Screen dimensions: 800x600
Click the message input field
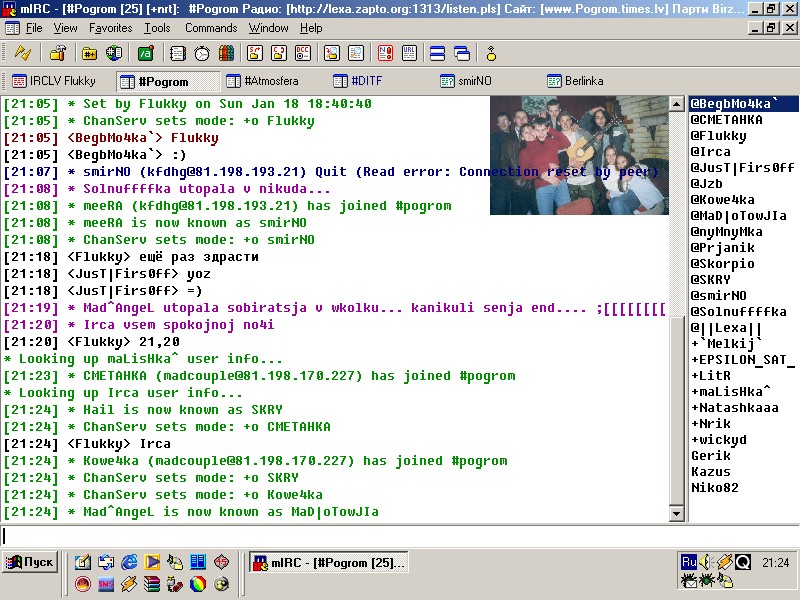[400, 535]
